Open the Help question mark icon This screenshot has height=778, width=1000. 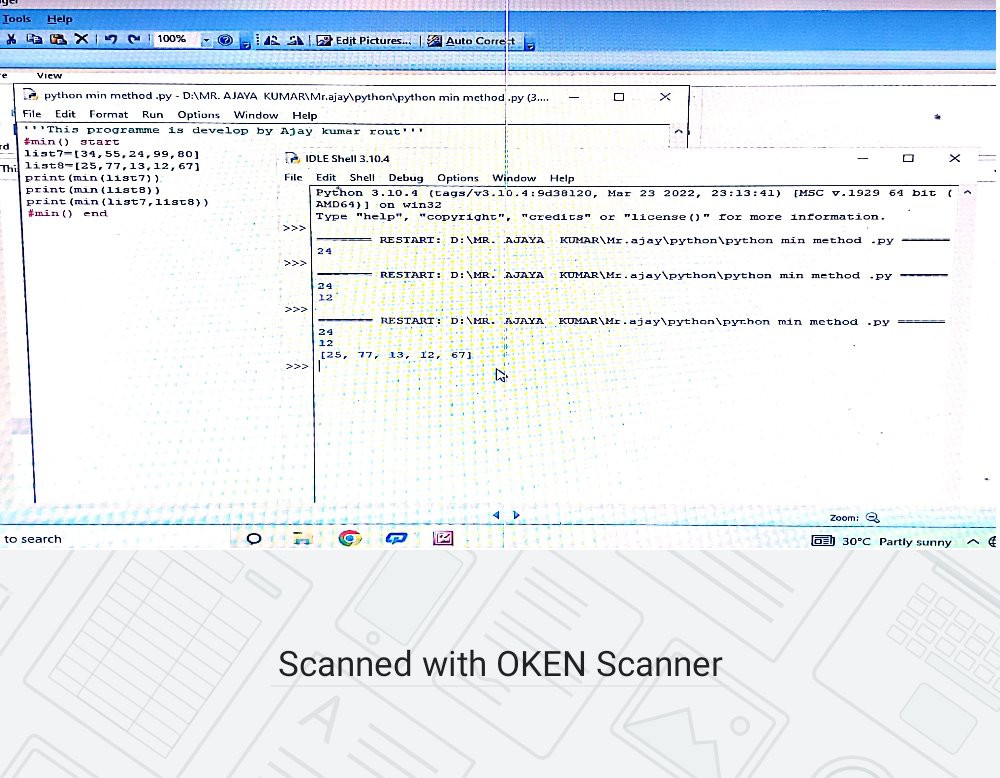click(x=225, y=40)
